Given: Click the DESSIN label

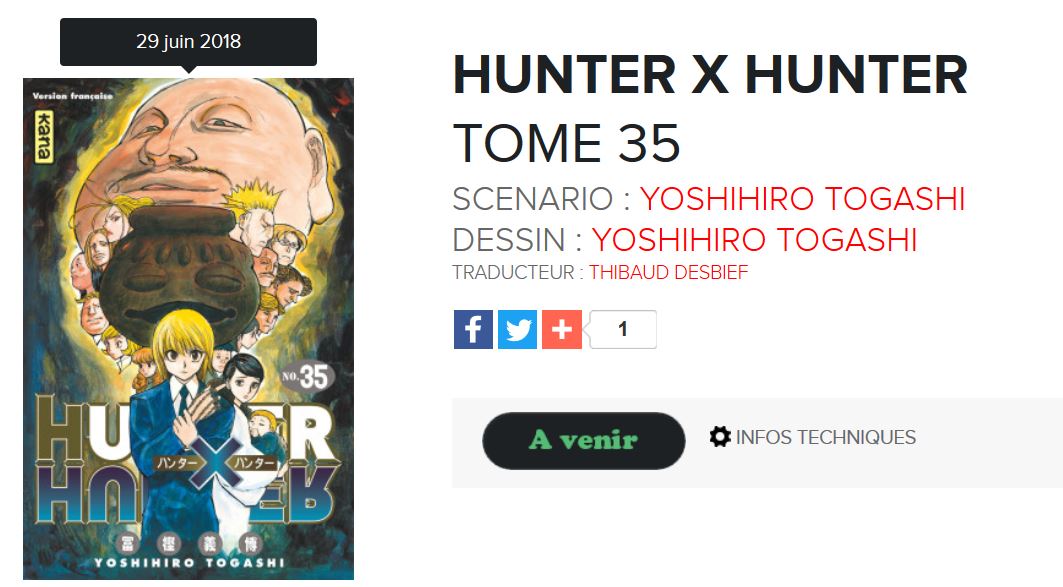Looking at the screenshot, I should click(x=509, y=240).
